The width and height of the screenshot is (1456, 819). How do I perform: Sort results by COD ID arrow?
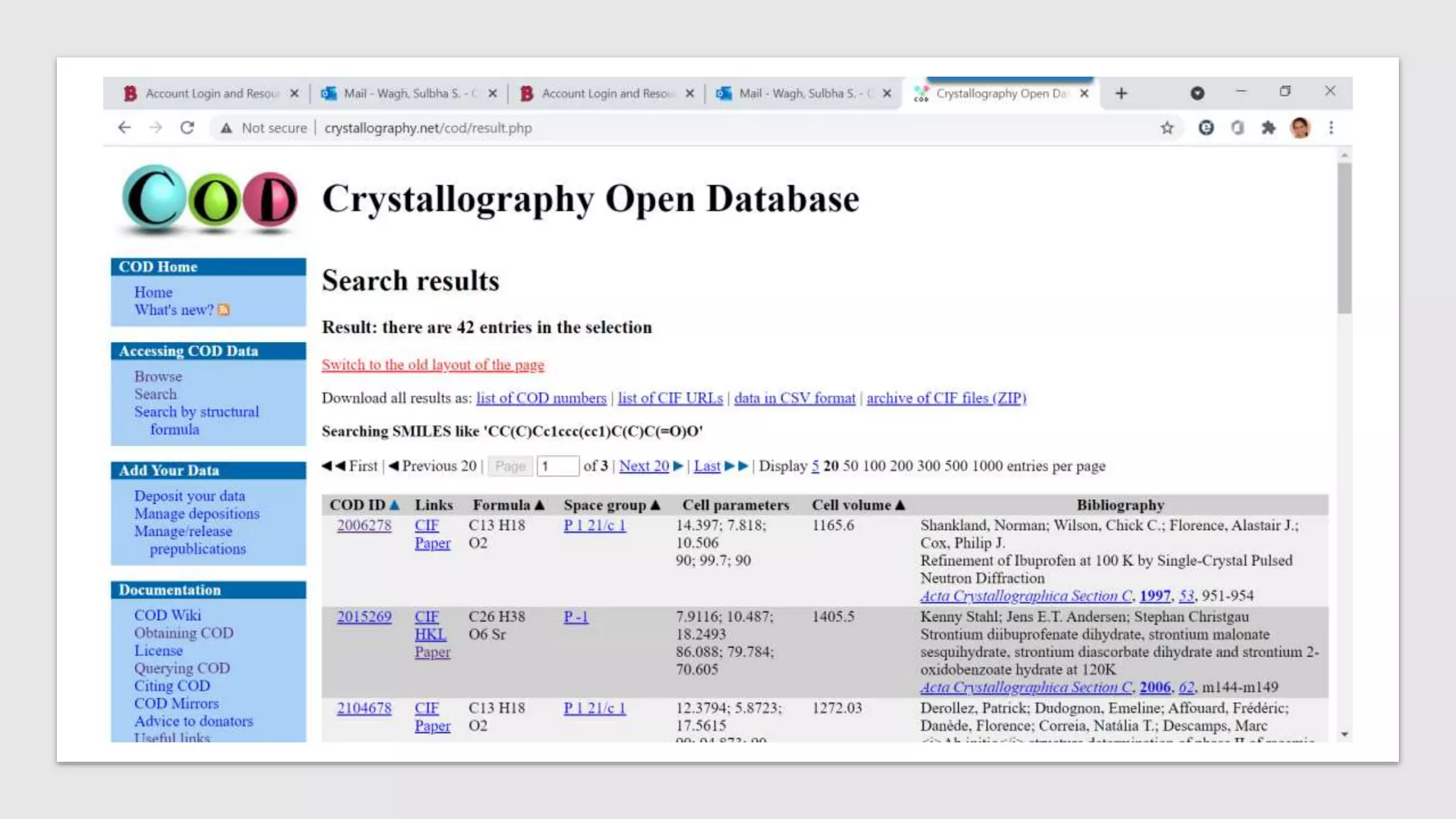coord(395,505)
